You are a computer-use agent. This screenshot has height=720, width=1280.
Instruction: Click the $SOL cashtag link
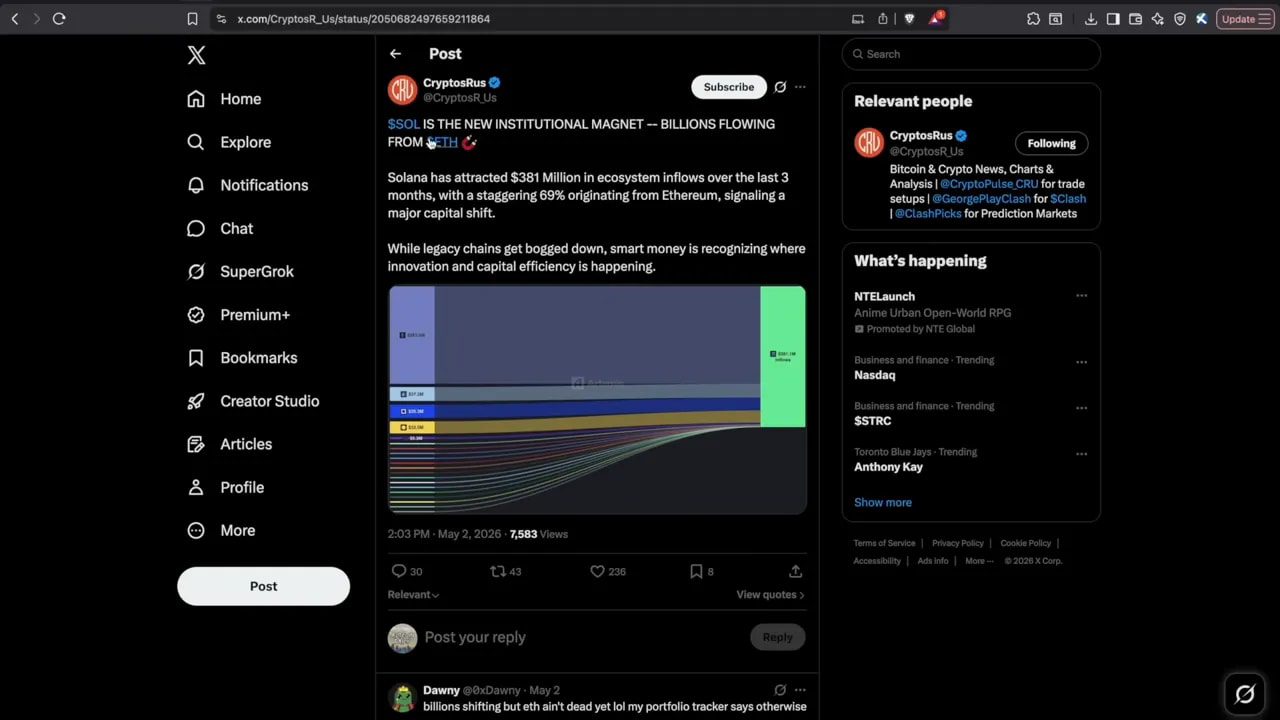click(404, 124)
